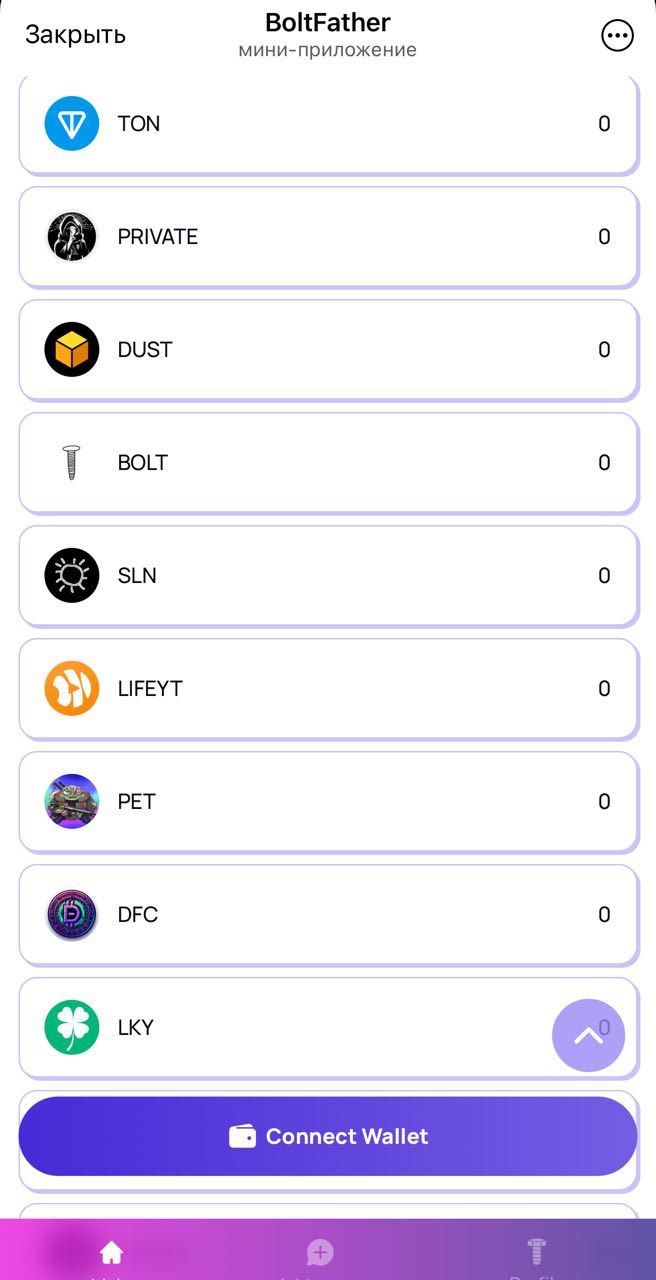Select the SLN sun icon
Viewport: 656px width, 1280px height.
click(x=71, y=575)
